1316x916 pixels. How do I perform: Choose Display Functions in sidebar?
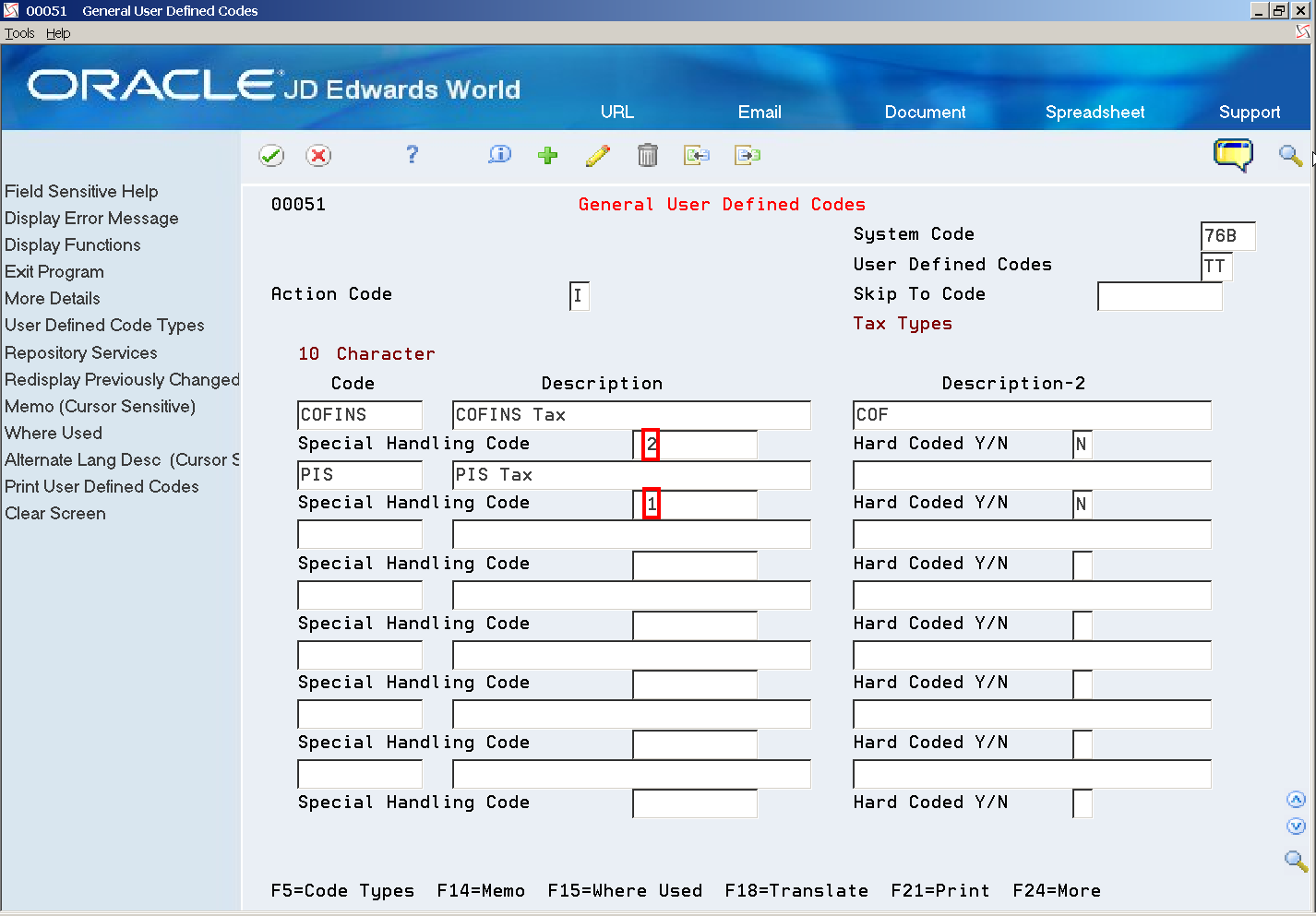[x=73, y=244]
